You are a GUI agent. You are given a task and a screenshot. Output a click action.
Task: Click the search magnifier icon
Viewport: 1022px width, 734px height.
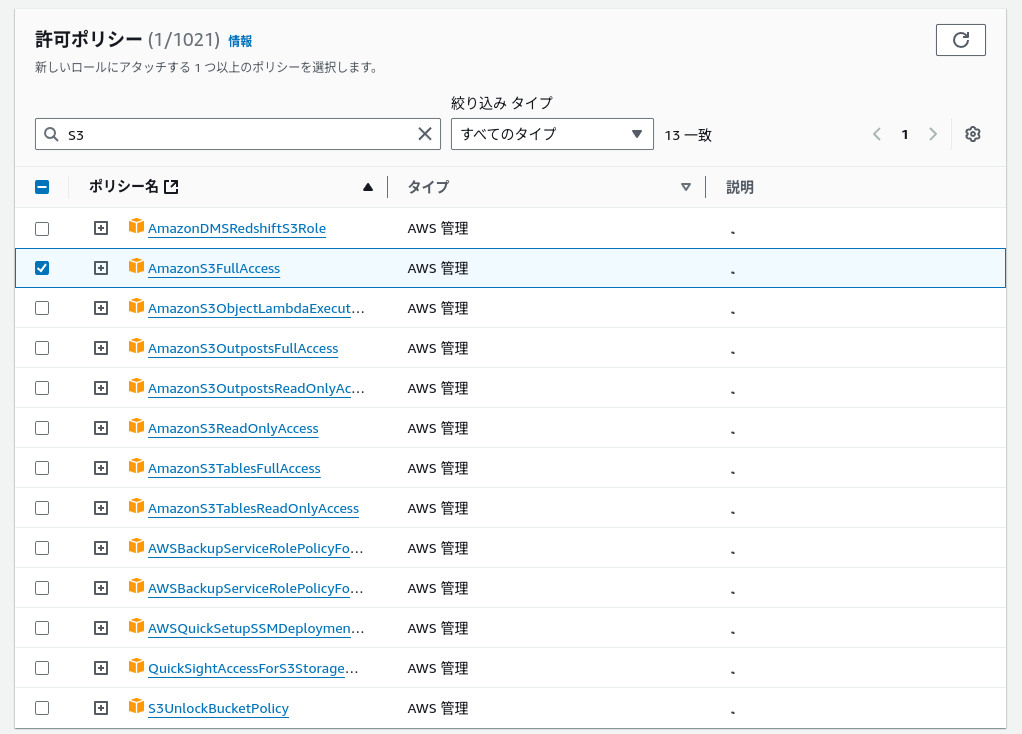pos(51,134)
